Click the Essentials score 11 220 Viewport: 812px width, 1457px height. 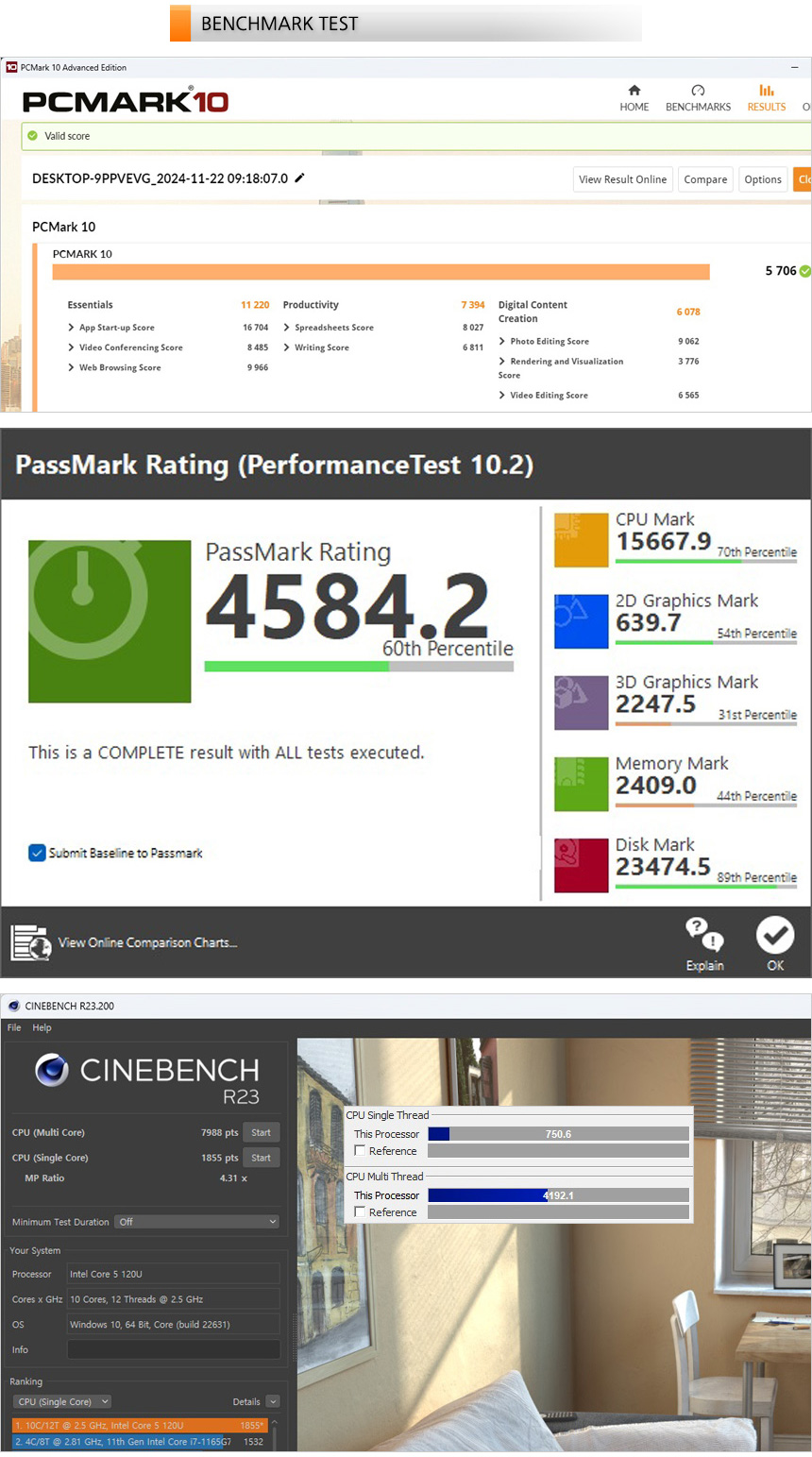point(255,305)
